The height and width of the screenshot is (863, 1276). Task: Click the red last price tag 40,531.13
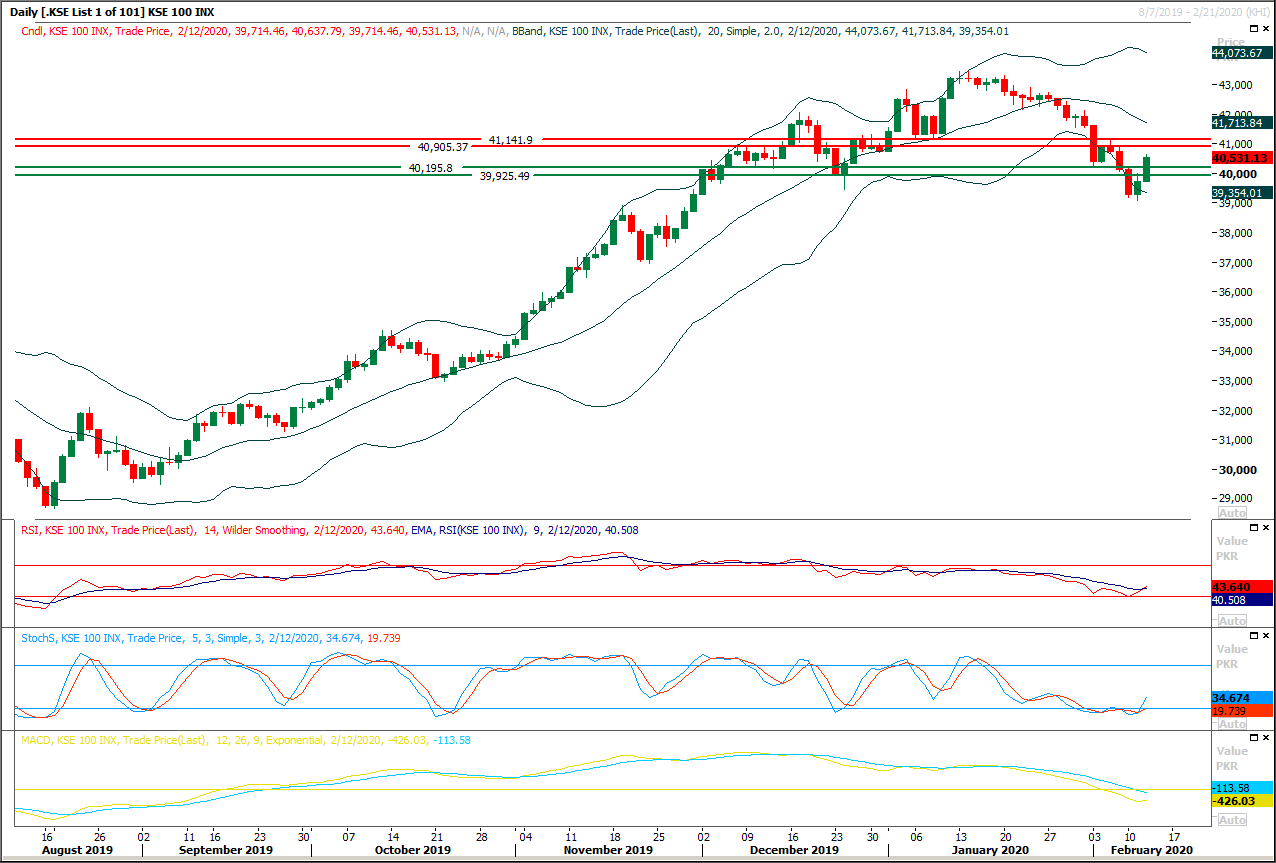[x=1240, y=157]
